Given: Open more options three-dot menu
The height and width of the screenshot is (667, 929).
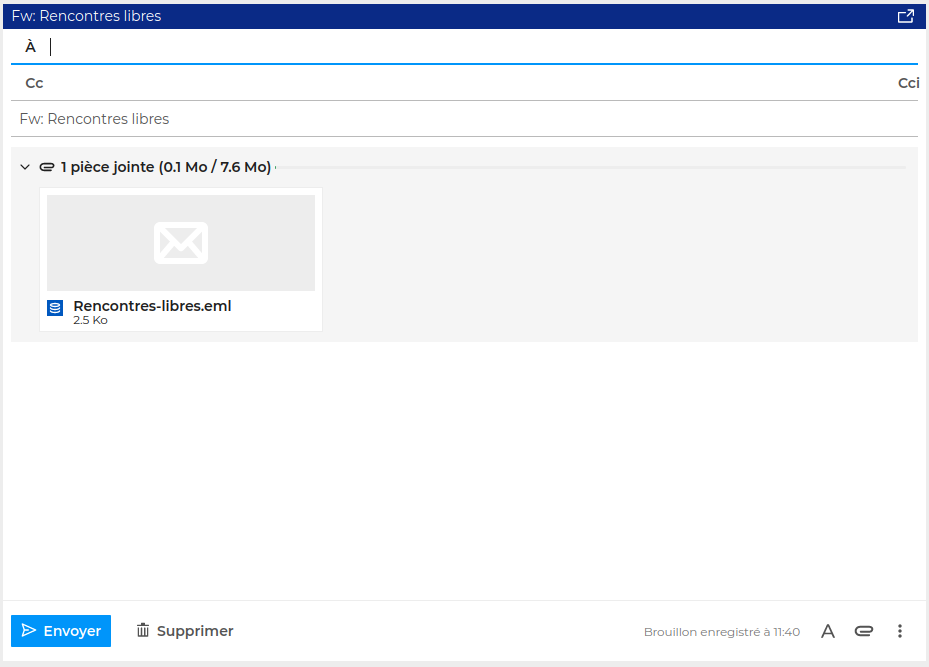Looking at the screenshot, I should (x=899, y=631).
